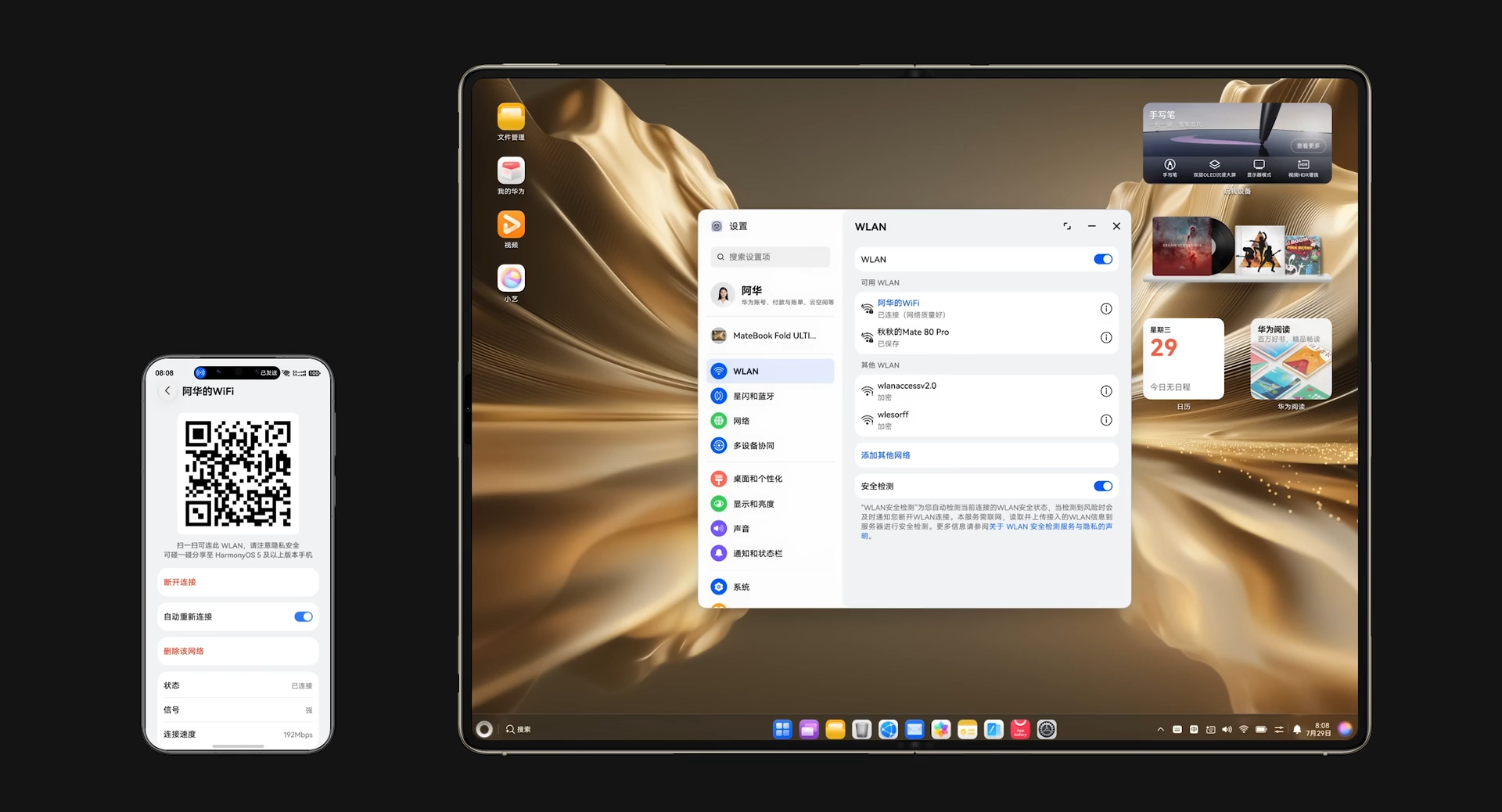Screen dimensions: 1502x812
Task: Tap 断开连接 on the phone
Action: click(x=238, y=582)
